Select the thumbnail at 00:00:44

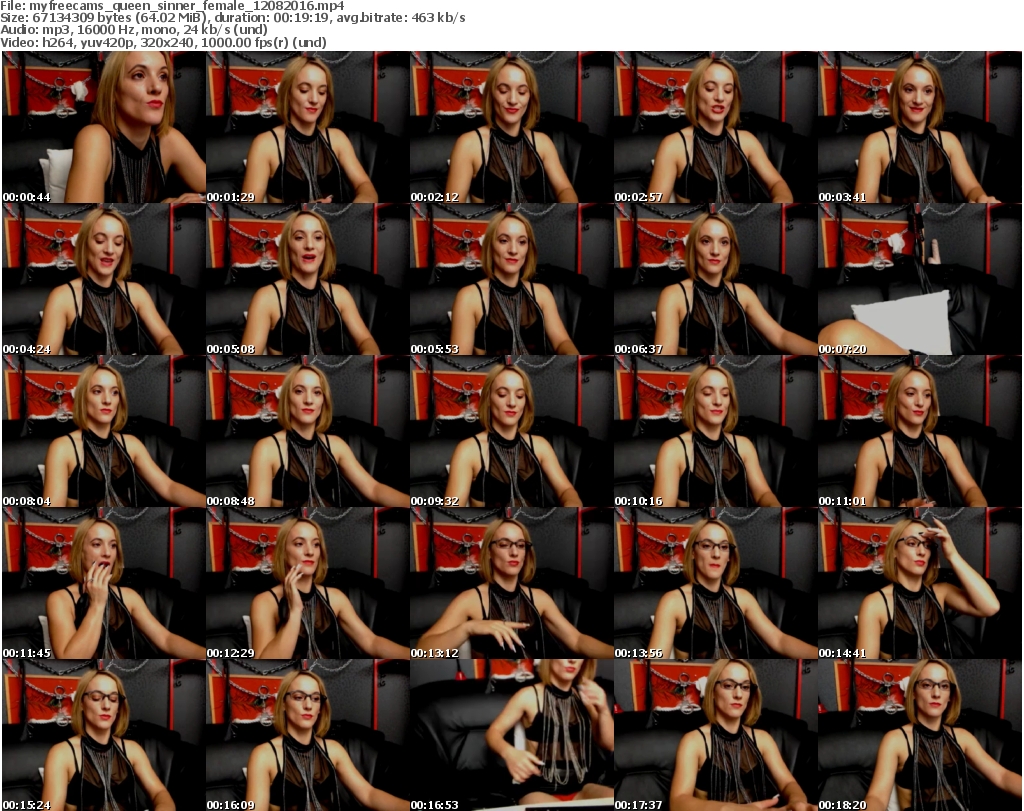[104, 127]
